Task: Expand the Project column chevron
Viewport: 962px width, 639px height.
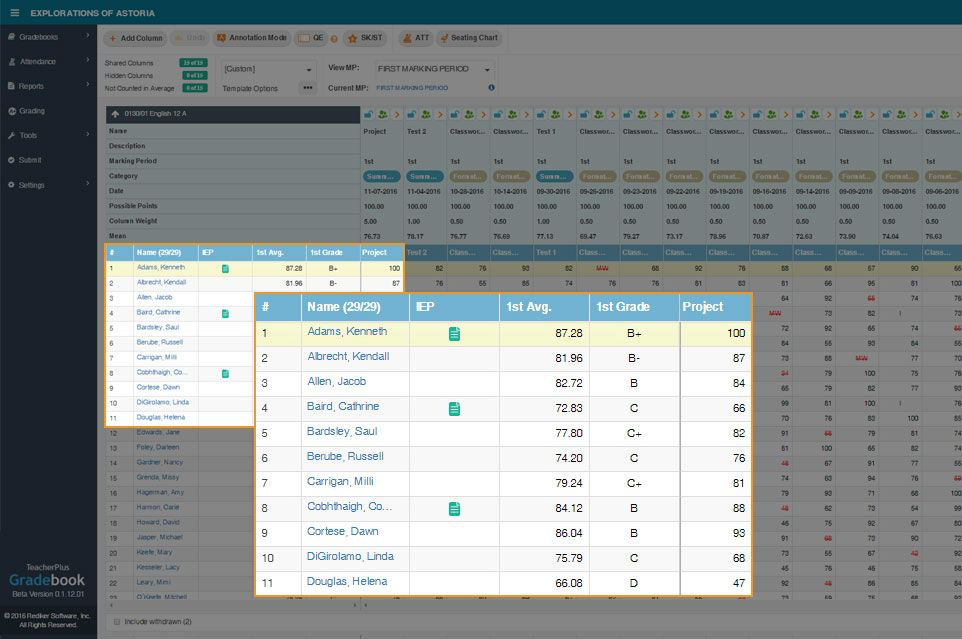Action: click(397, 115)
